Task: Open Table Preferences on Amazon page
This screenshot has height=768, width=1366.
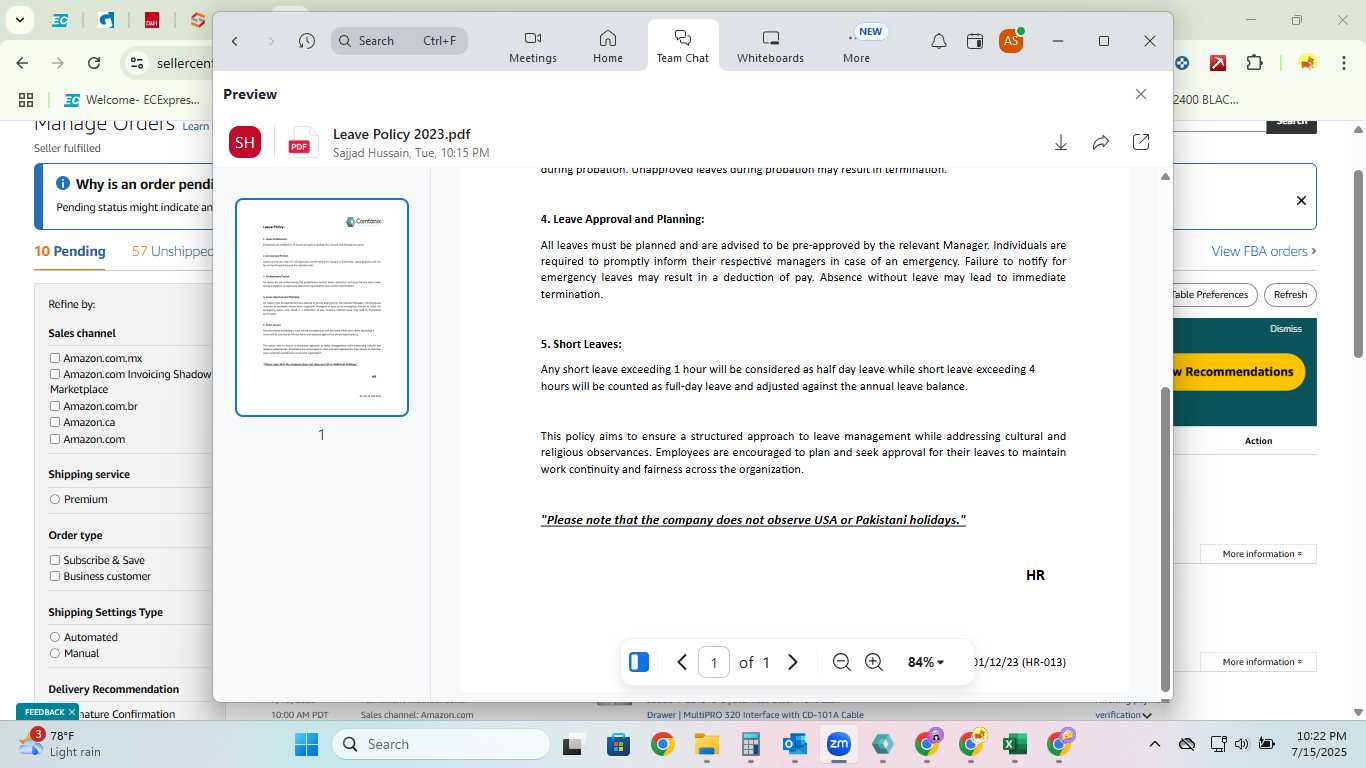Action: [1211, 295]
